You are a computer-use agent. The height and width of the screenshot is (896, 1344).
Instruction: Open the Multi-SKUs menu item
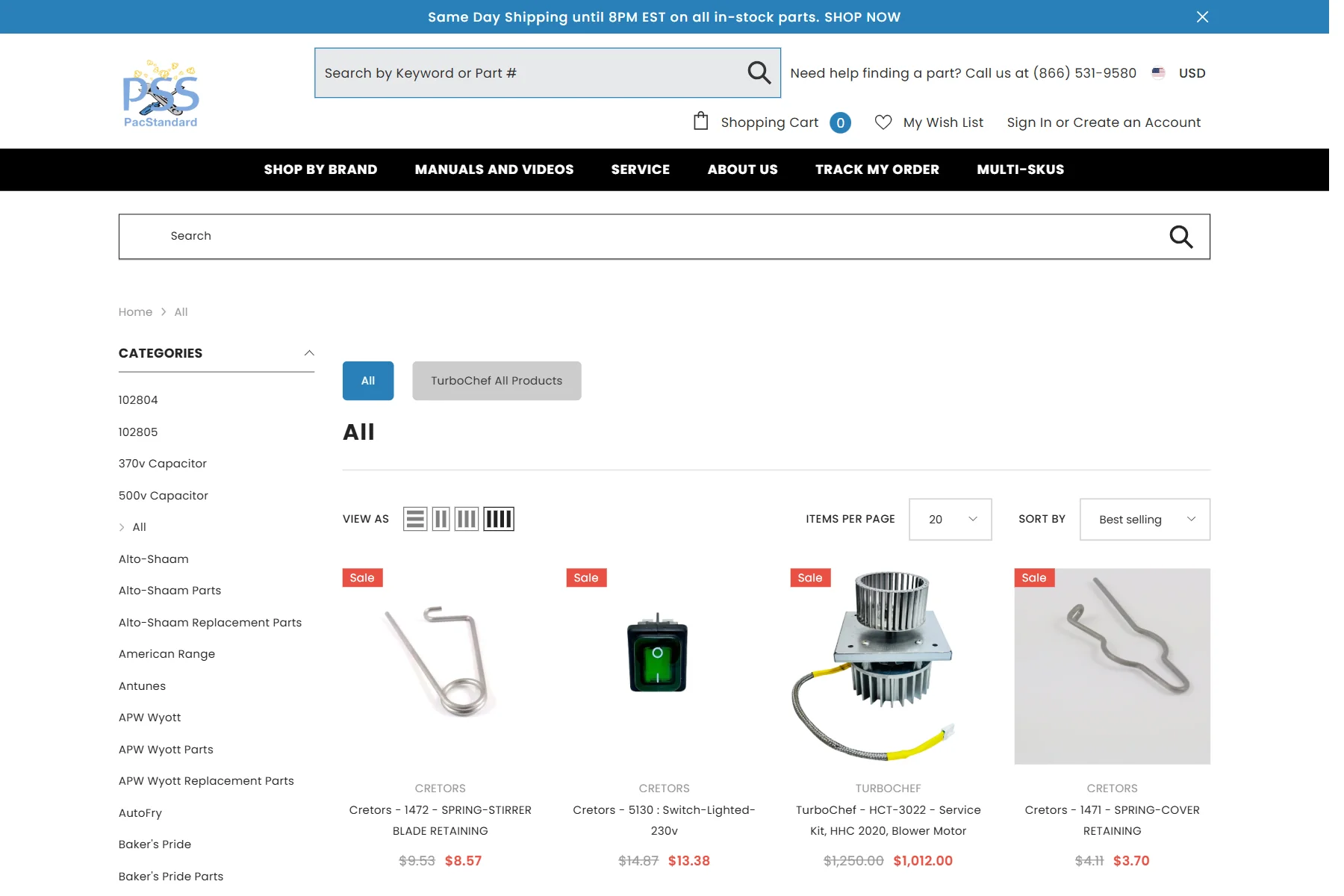point(1021,169)
